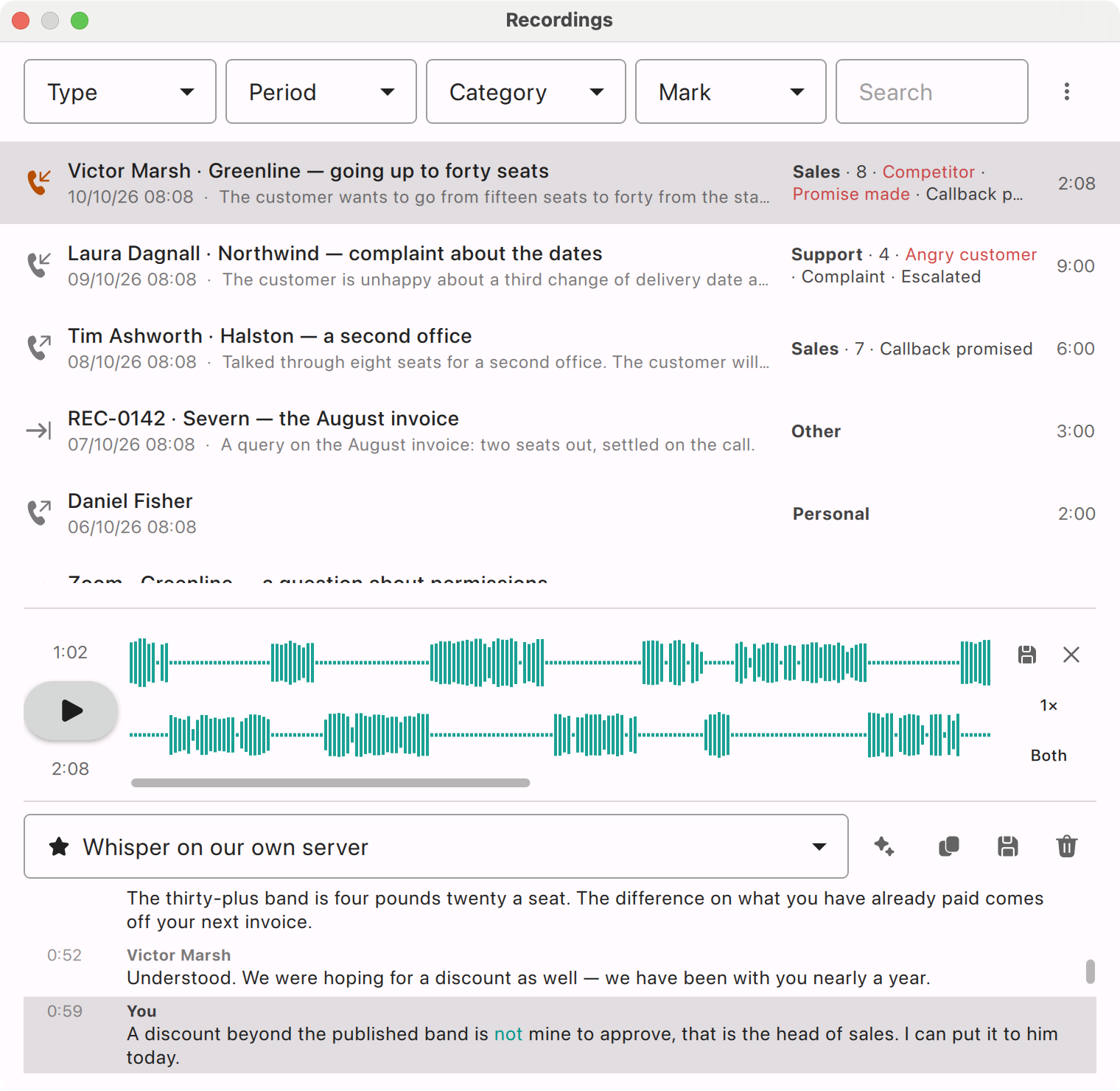The height and width of the screenshot is (1091, 1120).
Task: Save the transcript
Action: (1008, 846)
